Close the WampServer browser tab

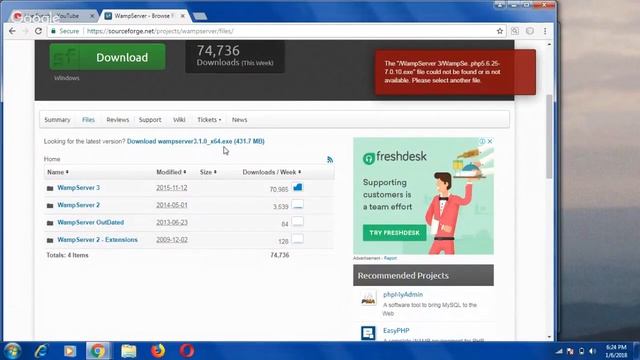[183, 16]
